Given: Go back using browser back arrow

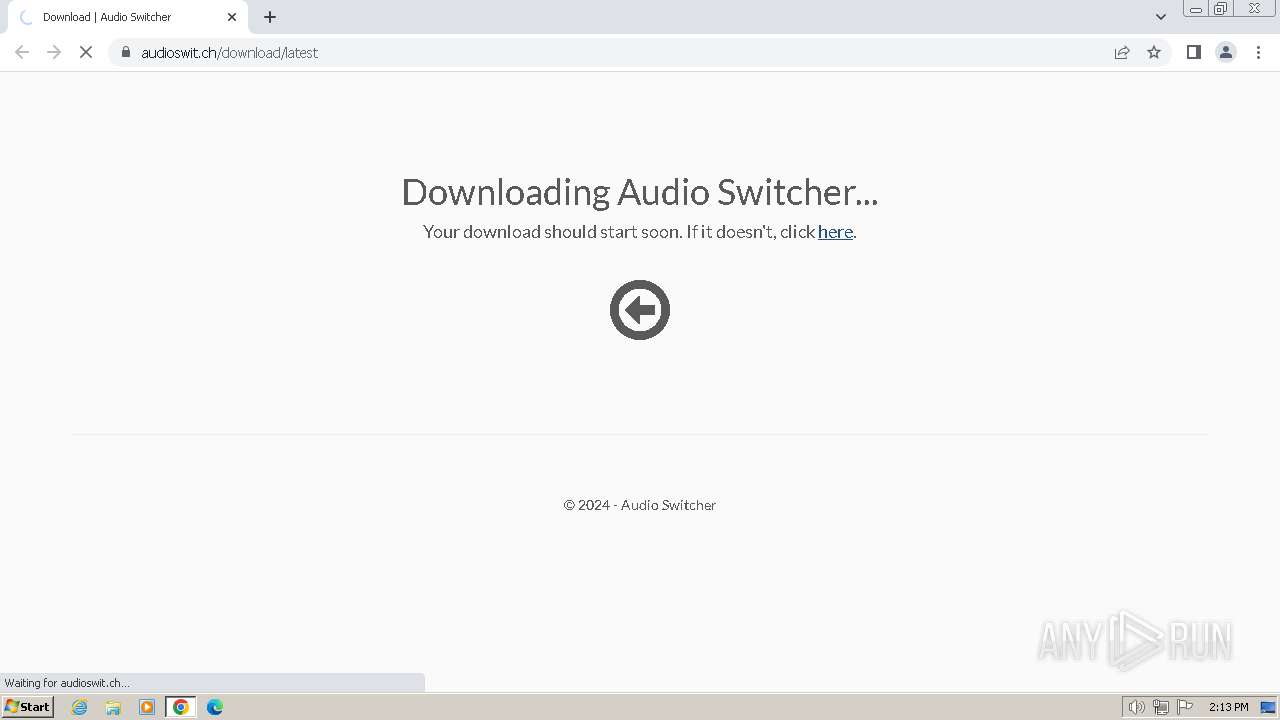Looking at the screenshot, I should [22, 52].
